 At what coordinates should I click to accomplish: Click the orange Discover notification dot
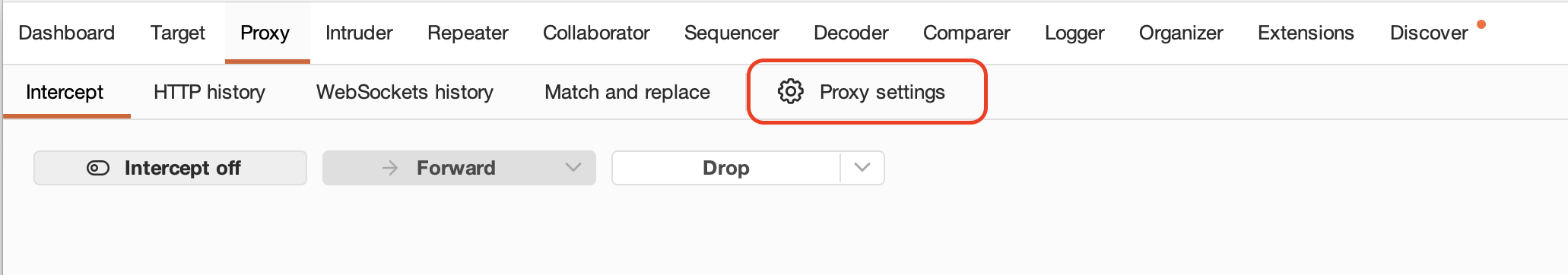pos(1481,24)
